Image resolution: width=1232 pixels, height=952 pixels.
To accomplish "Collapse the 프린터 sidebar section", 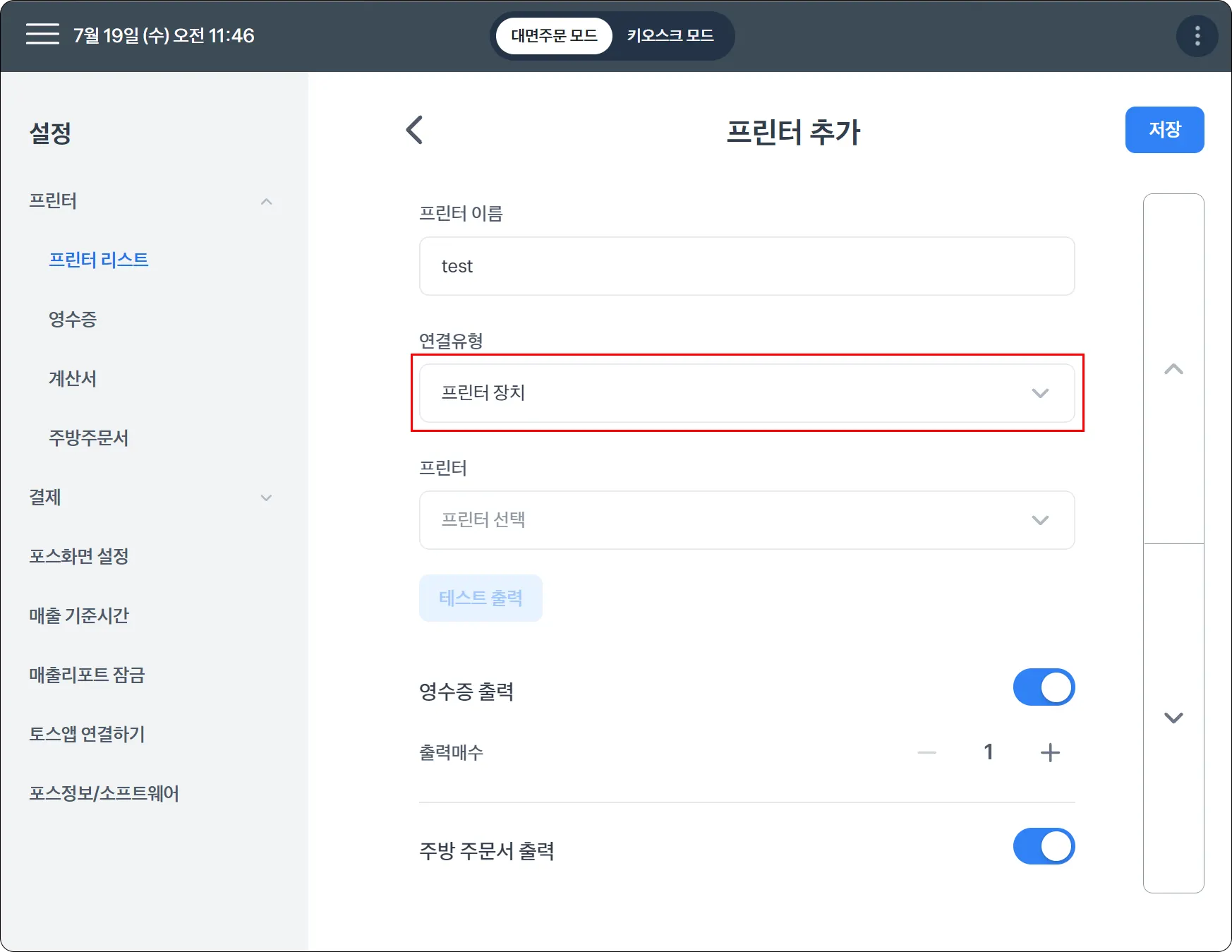I will click(266, 202).
